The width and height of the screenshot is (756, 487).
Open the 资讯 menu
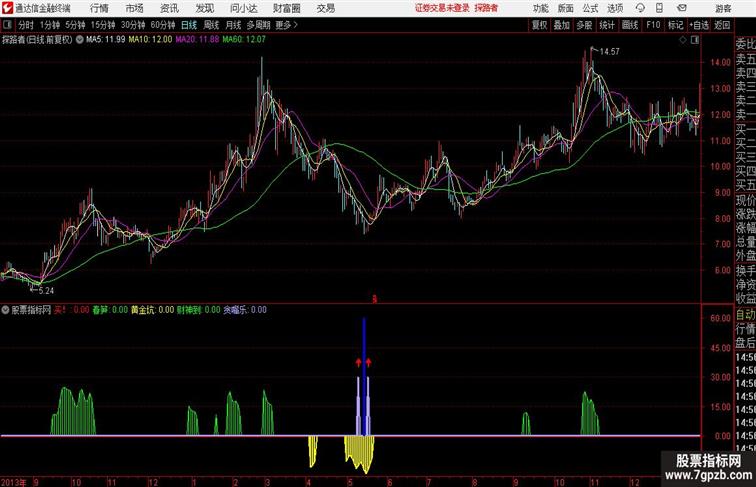[x=169, y=8]
